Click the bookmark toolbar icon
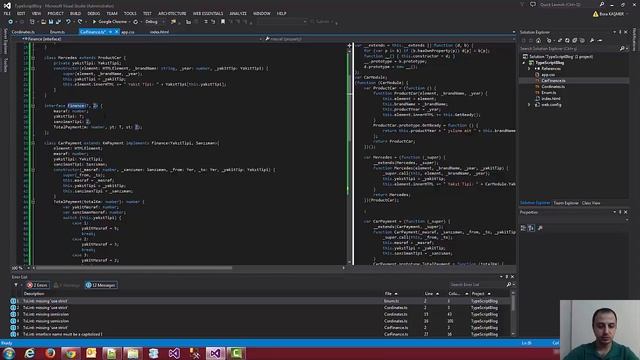Screen dimensions: 640x360 click(223, 22)
